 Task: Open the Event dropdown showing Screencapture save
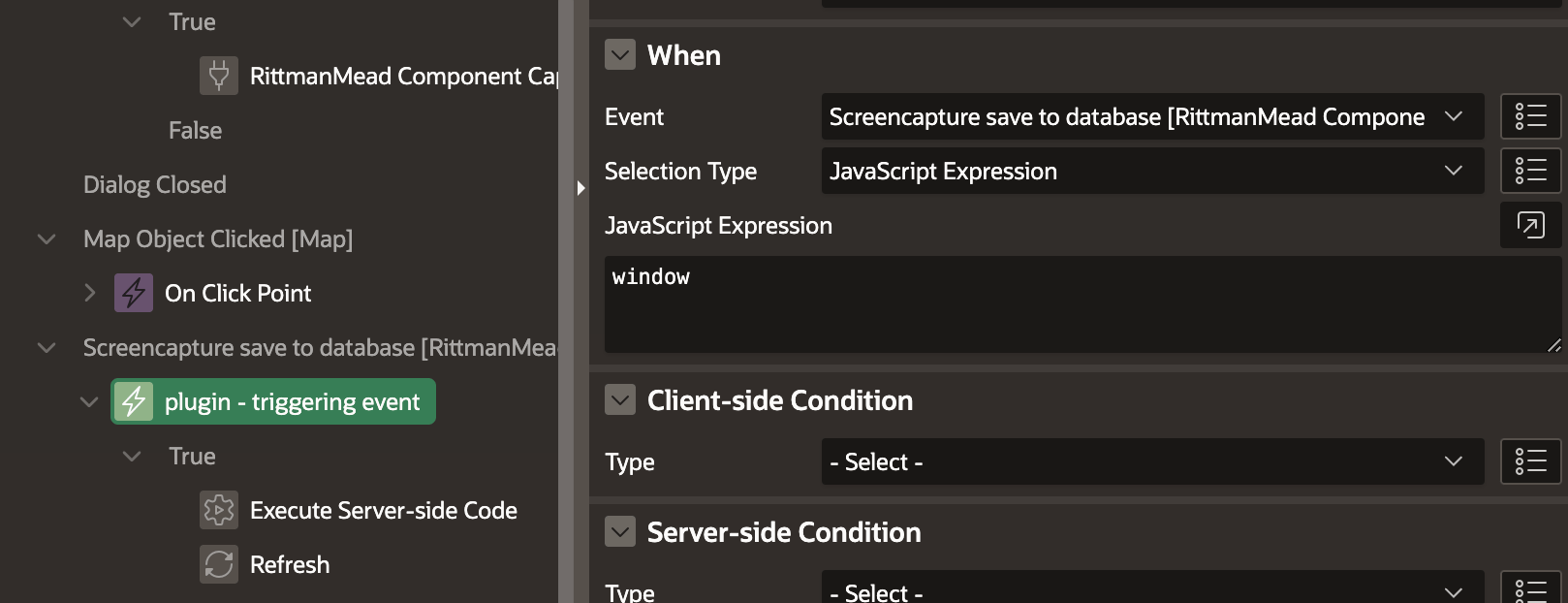[x=1151, y=116]
